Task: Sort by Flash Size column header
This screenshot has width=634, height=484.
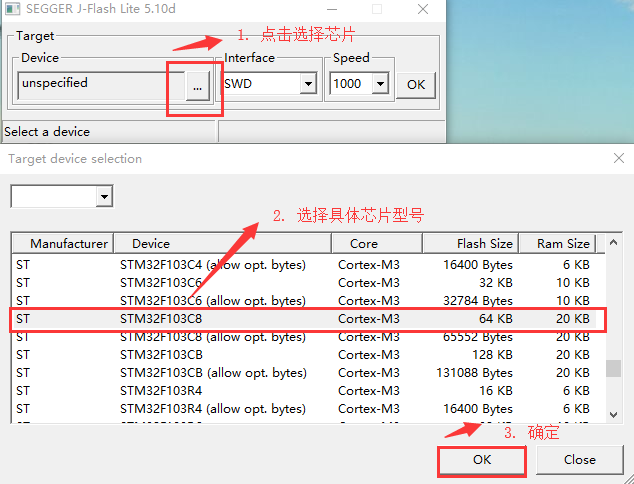Action: pos(471,243)
